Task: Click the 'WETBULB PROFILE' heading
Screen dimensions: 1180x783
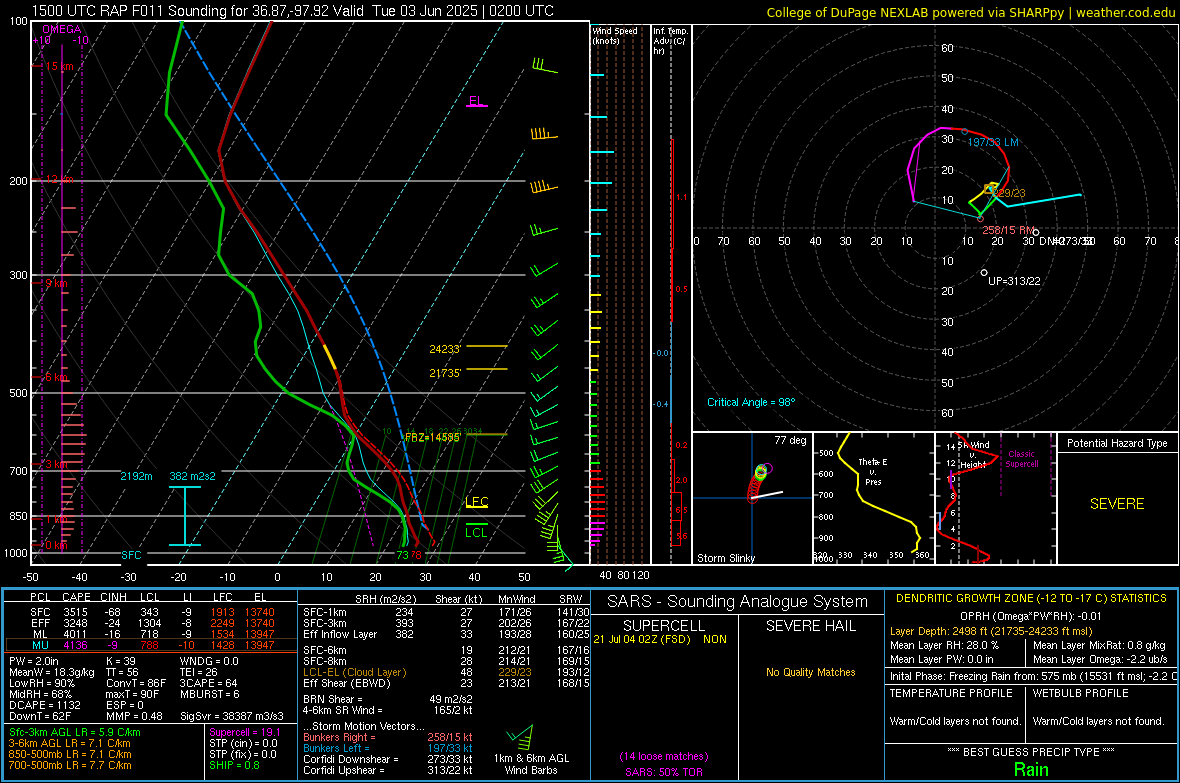Action: (1081, 693)
